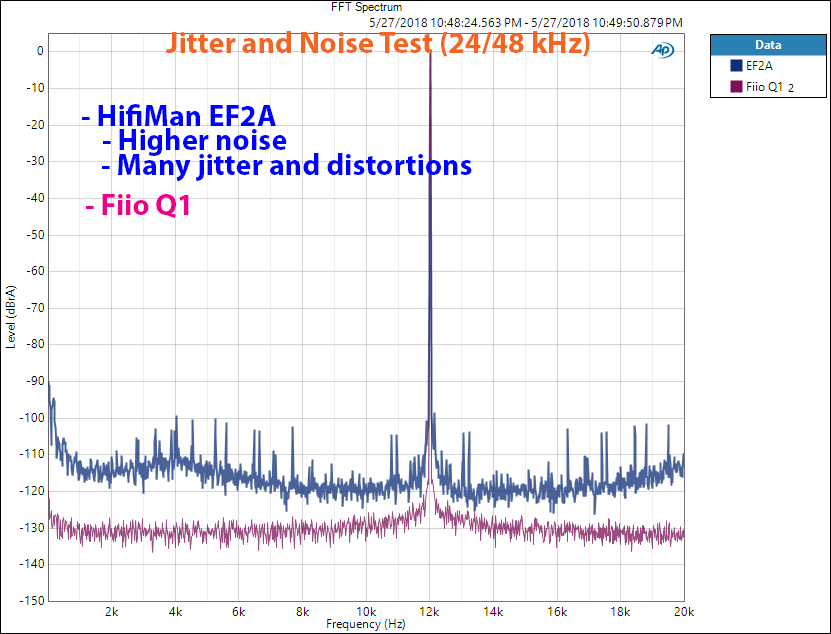Image resolution: width=831 pixels, height=634 pixels.
Task: Click the -130 level tick label
Action: tap(33, 528)
